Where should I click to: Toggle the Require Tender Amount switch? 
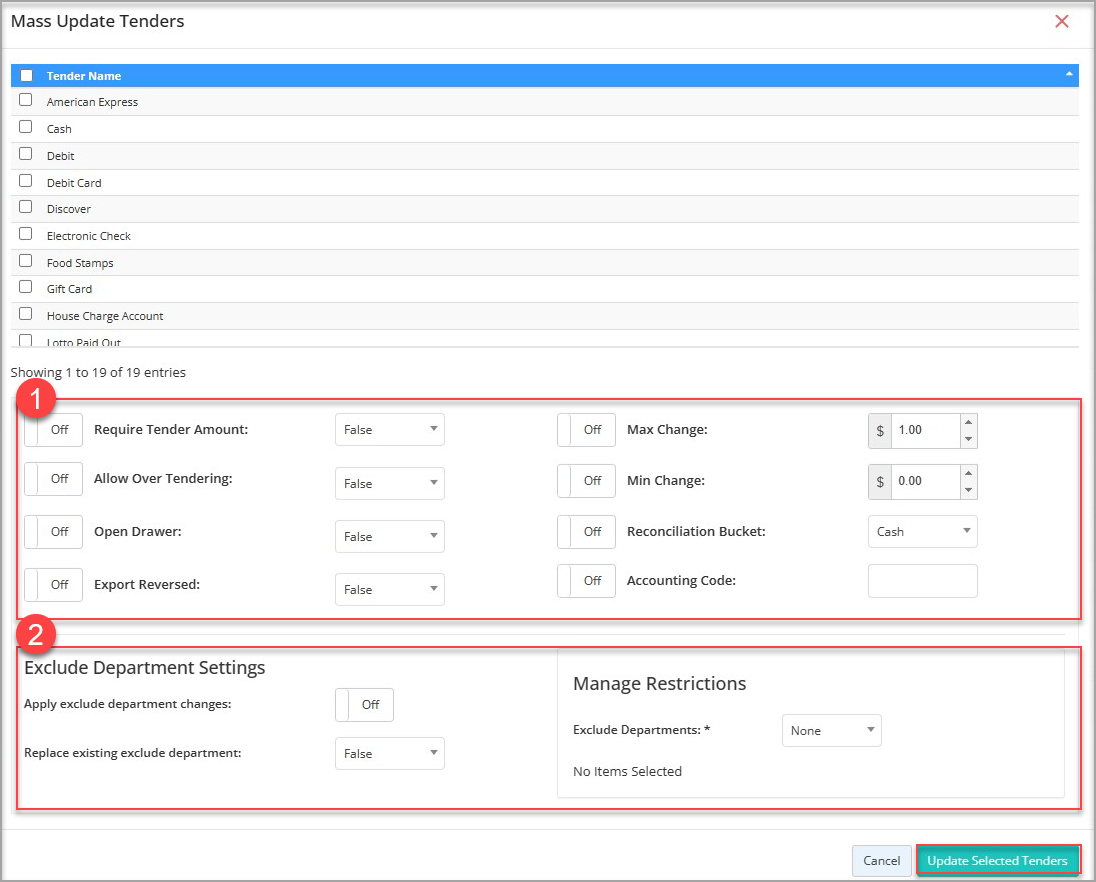[x=53, y=430]
